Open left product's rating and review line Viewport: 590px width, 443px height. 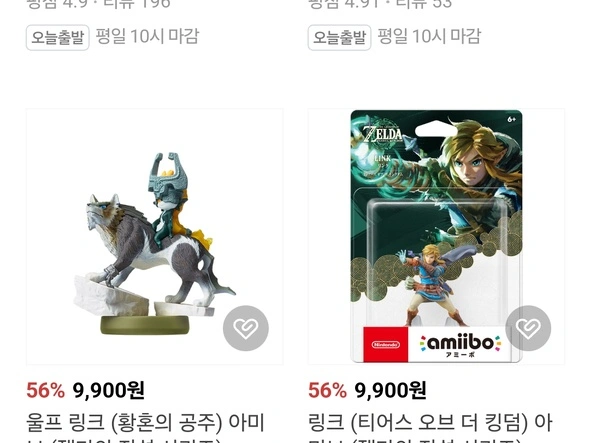tap(98, 5)
